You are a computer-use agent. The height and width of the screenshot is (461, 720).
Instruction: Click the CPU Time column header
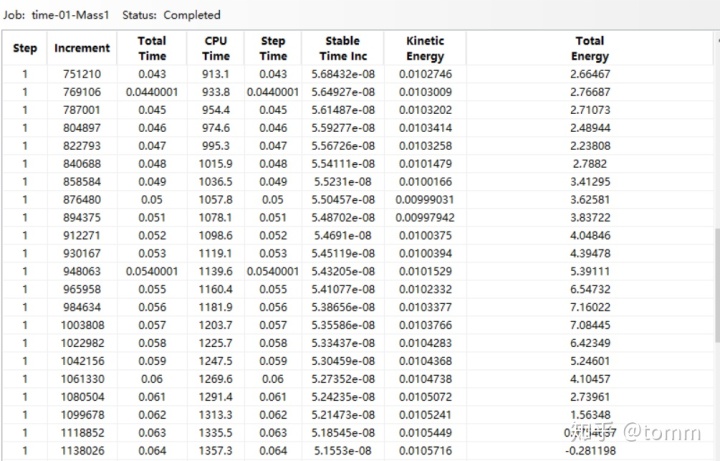[216, 48]
